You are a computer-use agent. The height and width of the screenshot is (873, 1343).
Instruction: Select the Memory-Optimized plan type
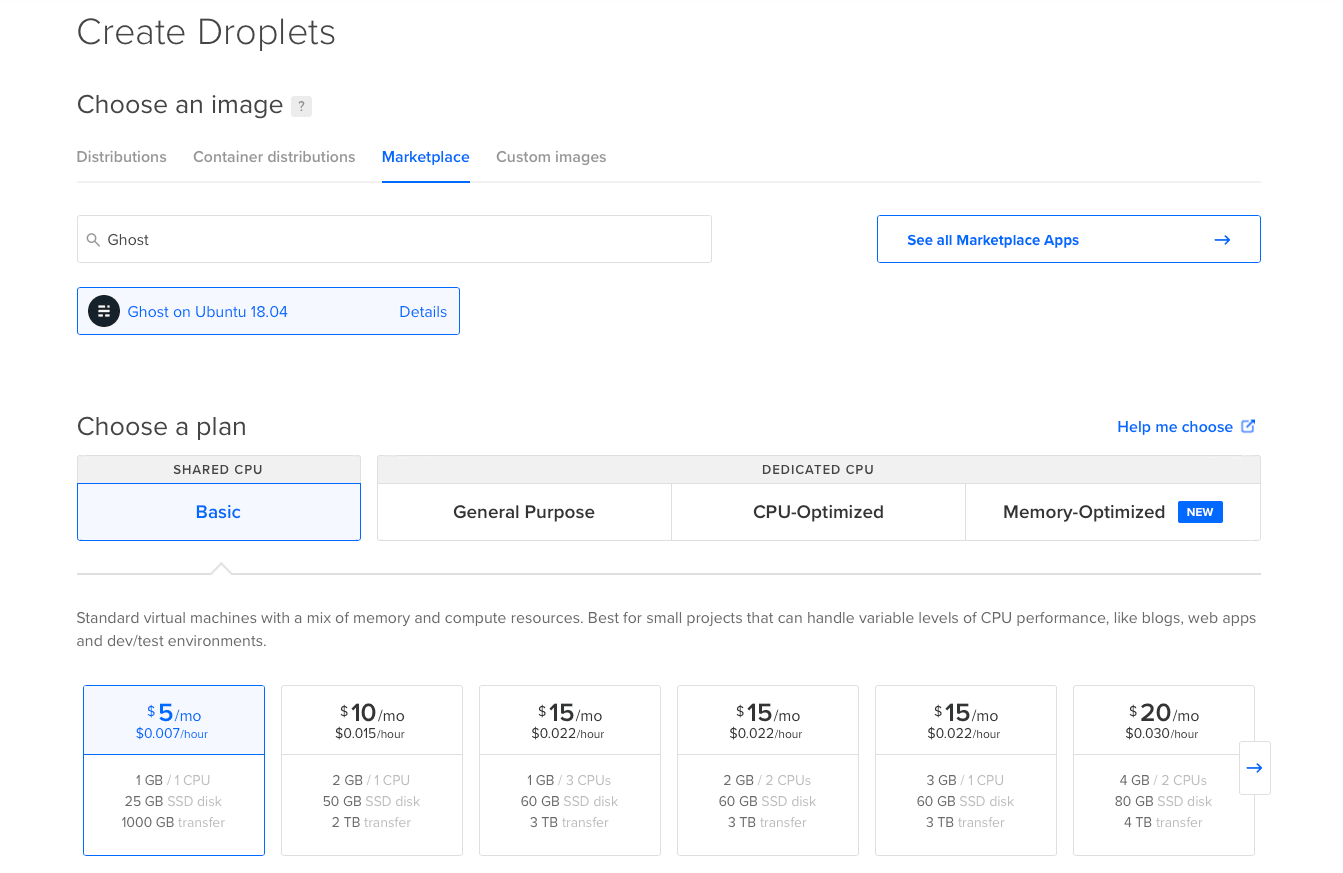coord(1113,512)
